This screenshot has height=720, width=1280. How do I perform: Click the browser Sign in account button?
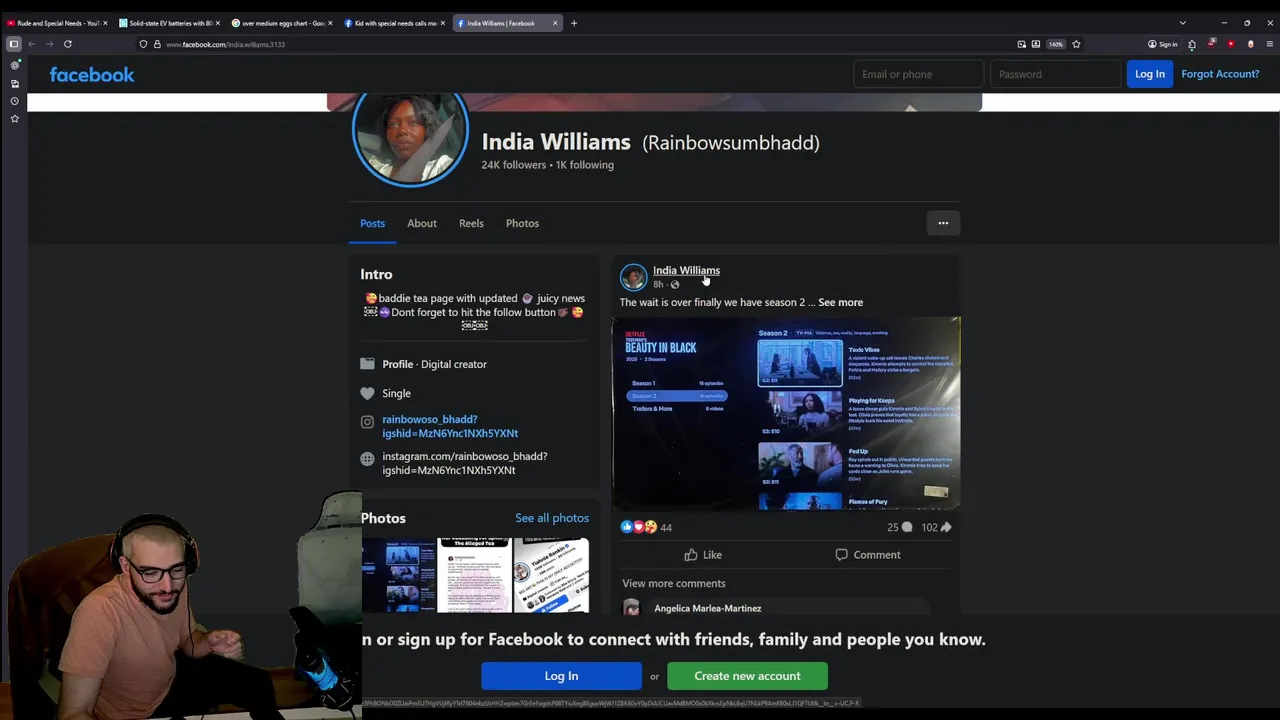(x=1163, y=44)
